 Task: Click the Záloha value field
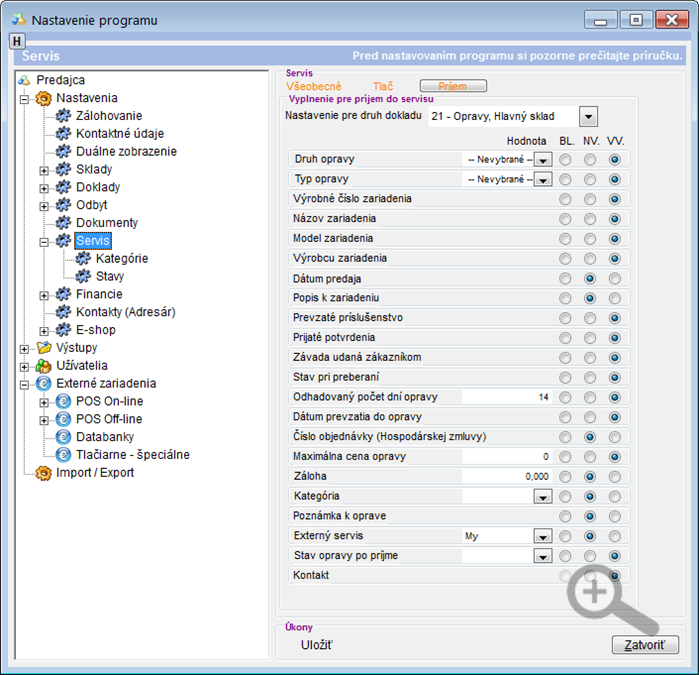507,477
